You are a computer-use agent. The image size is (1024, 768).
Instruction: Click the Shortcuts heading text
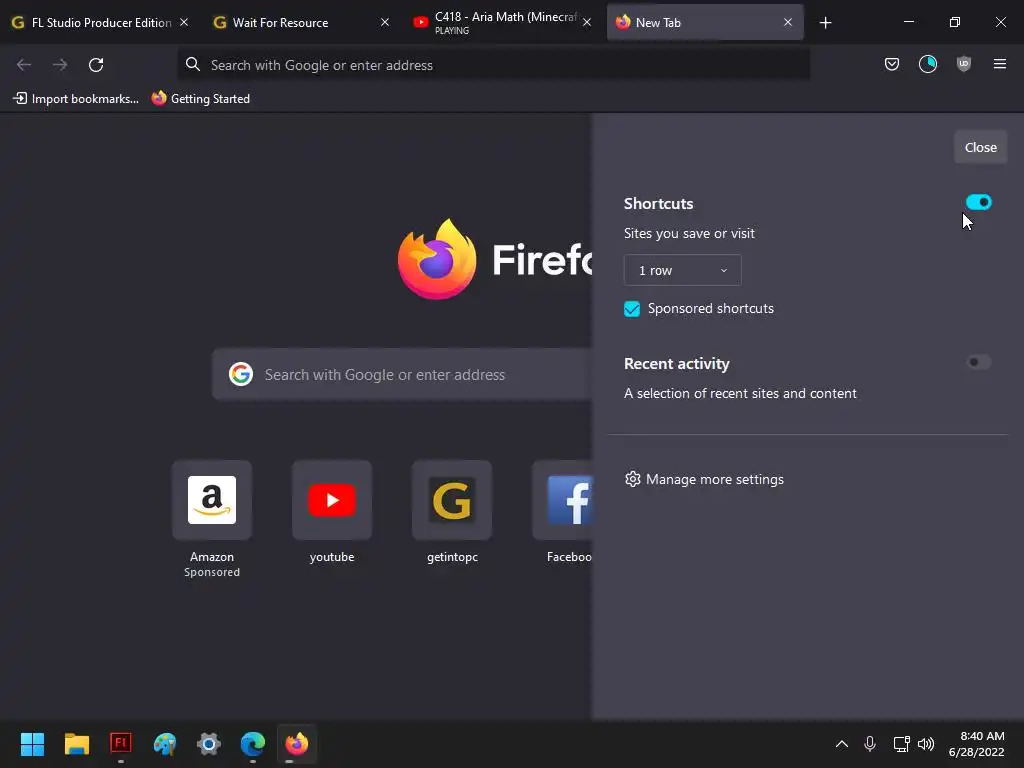click(x=658, y=203)
